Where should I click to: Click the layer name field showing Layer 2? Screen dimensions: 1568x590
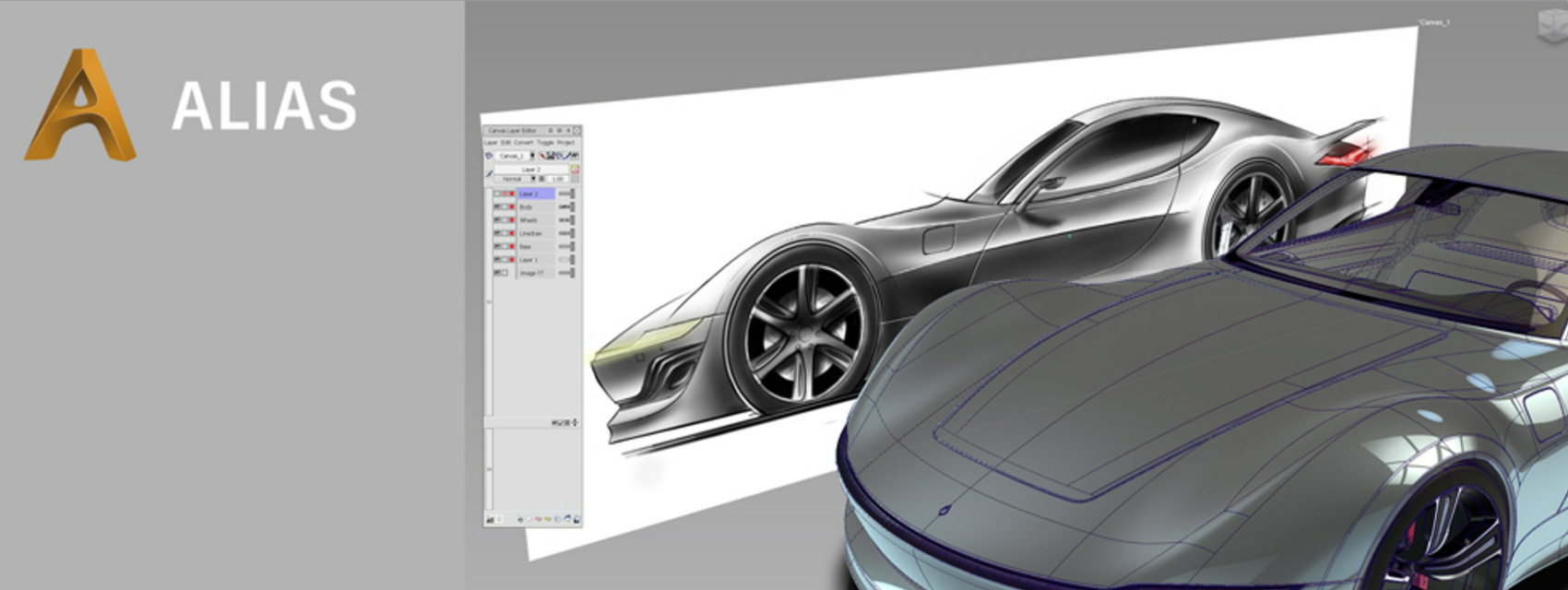coord(531,170)
